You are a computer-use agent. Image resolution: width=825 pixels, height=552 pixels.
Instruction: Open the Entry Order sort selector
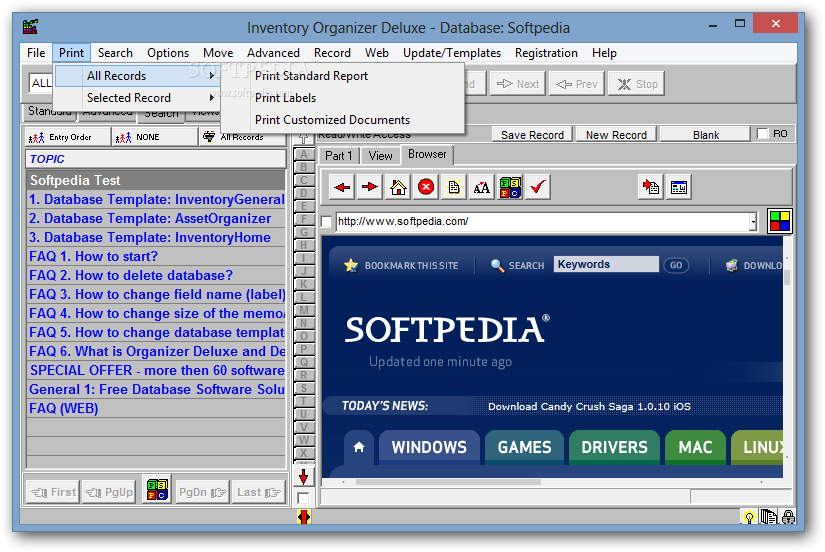pos(67,137)
